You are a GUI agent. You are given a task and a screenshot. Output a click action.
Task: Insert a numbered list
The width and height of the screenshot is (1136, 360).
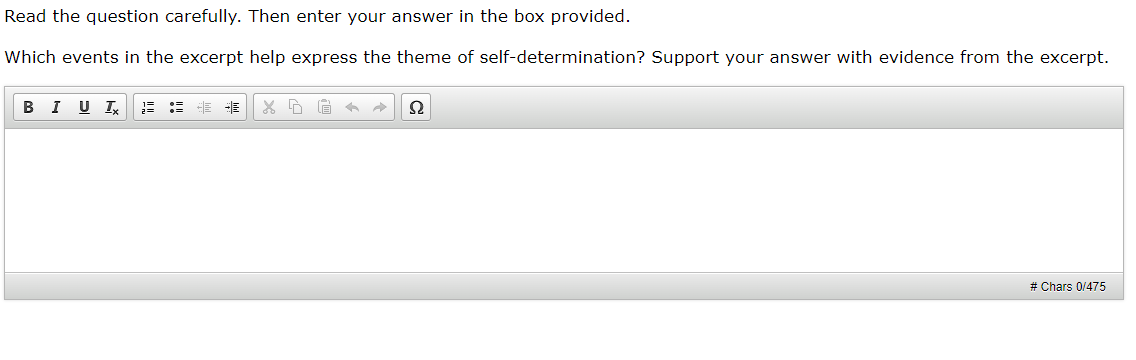pyautogui.click(x=148, y=107)
